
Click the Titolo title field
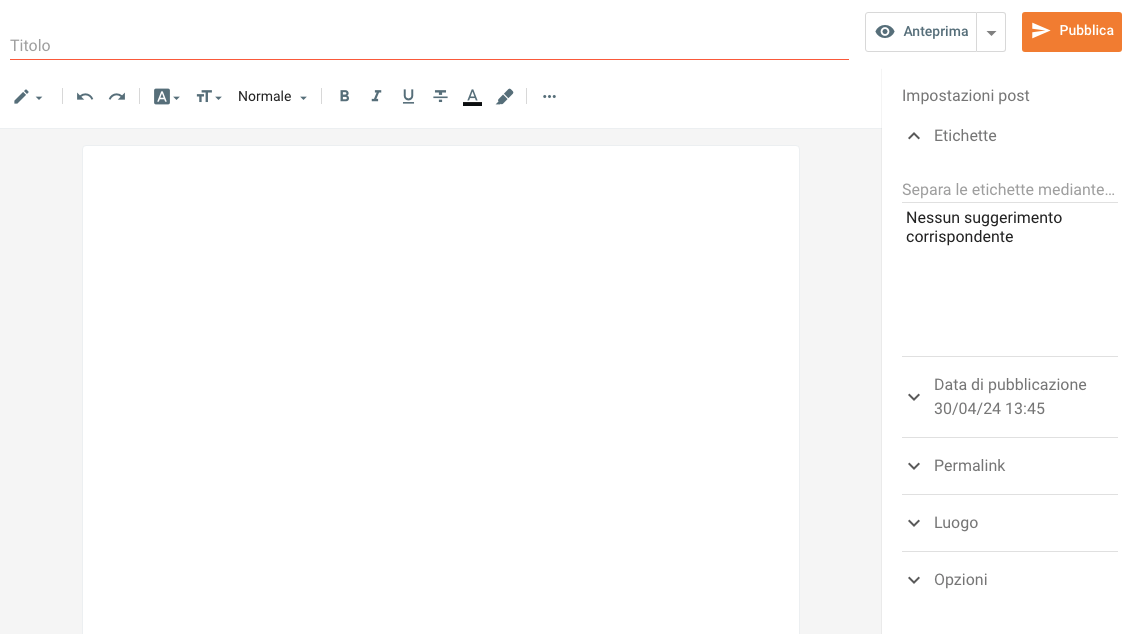(429, 46)
